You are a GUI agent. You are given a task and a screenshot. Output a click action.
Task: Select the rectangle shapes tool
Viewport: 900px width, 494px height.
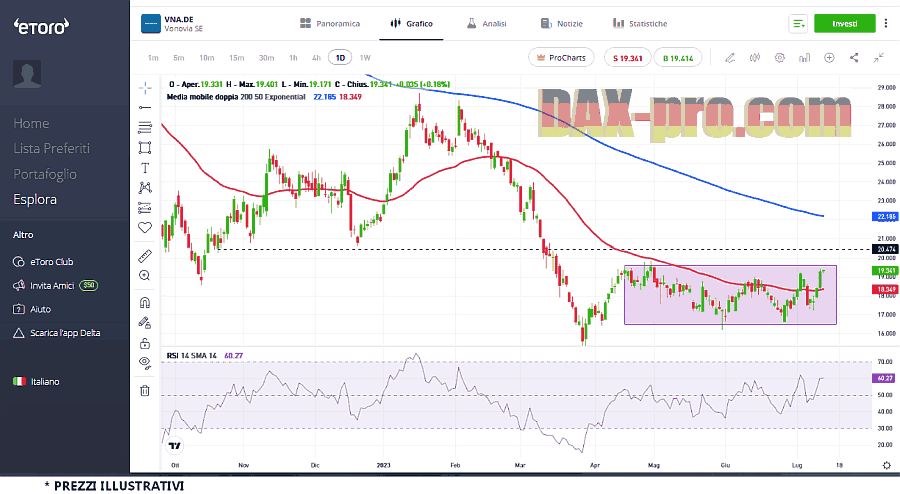pyautogui.click(x=145, y=147)
